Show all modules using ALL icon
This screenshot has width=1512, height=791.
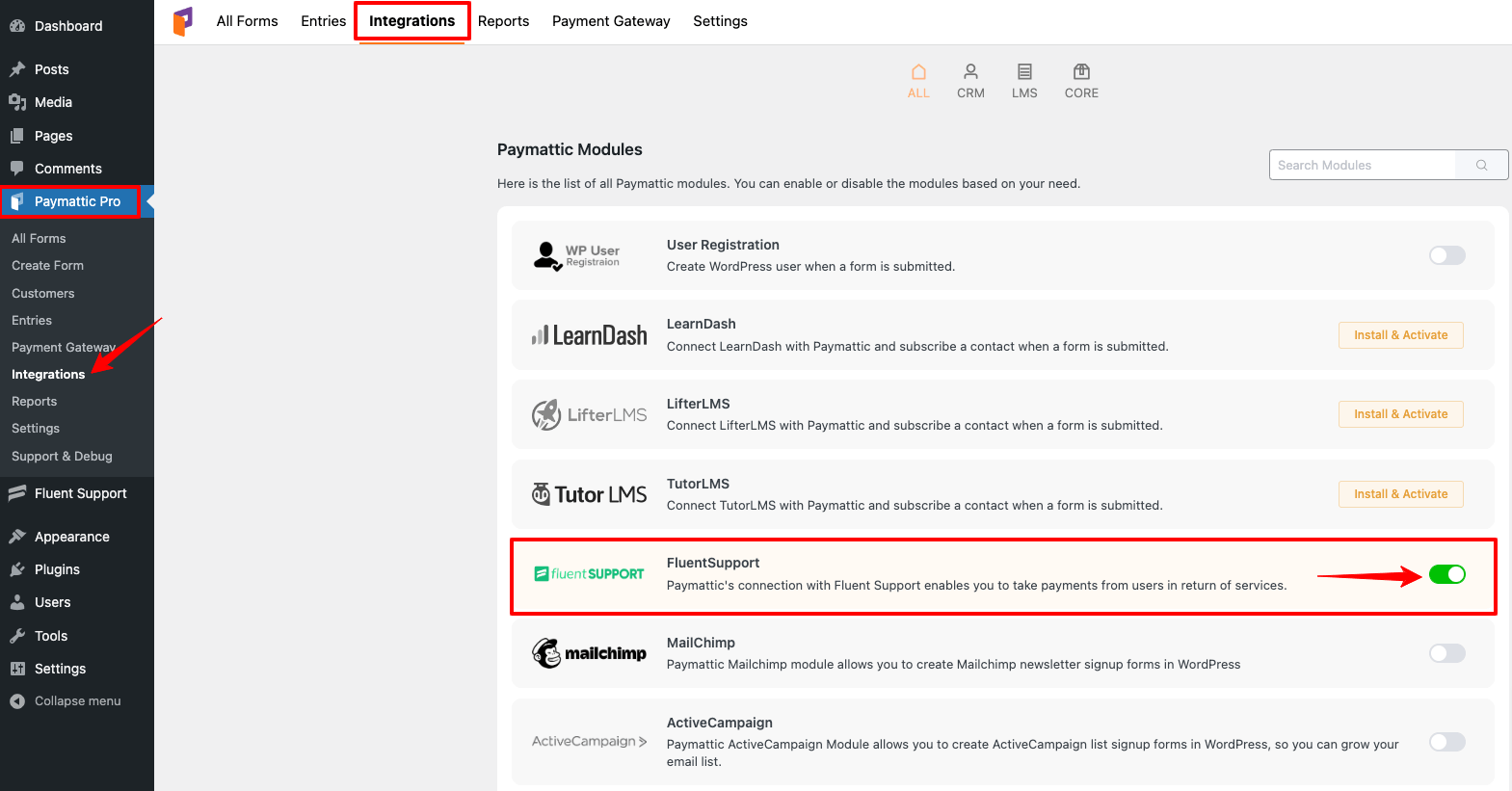click(918, 72)
